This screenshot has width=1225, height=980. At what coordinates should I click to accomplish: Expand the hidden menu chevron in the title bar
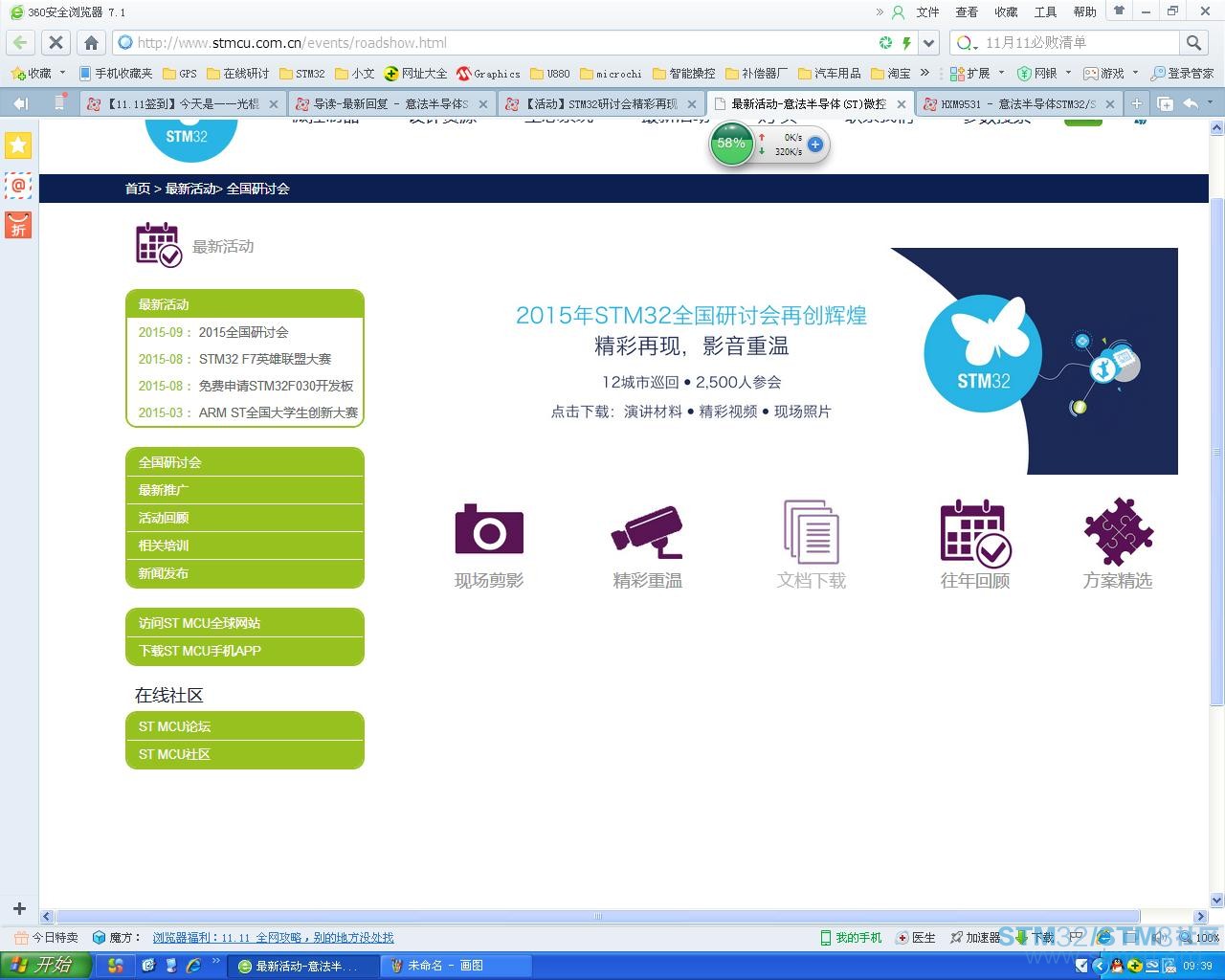point(880,12)
